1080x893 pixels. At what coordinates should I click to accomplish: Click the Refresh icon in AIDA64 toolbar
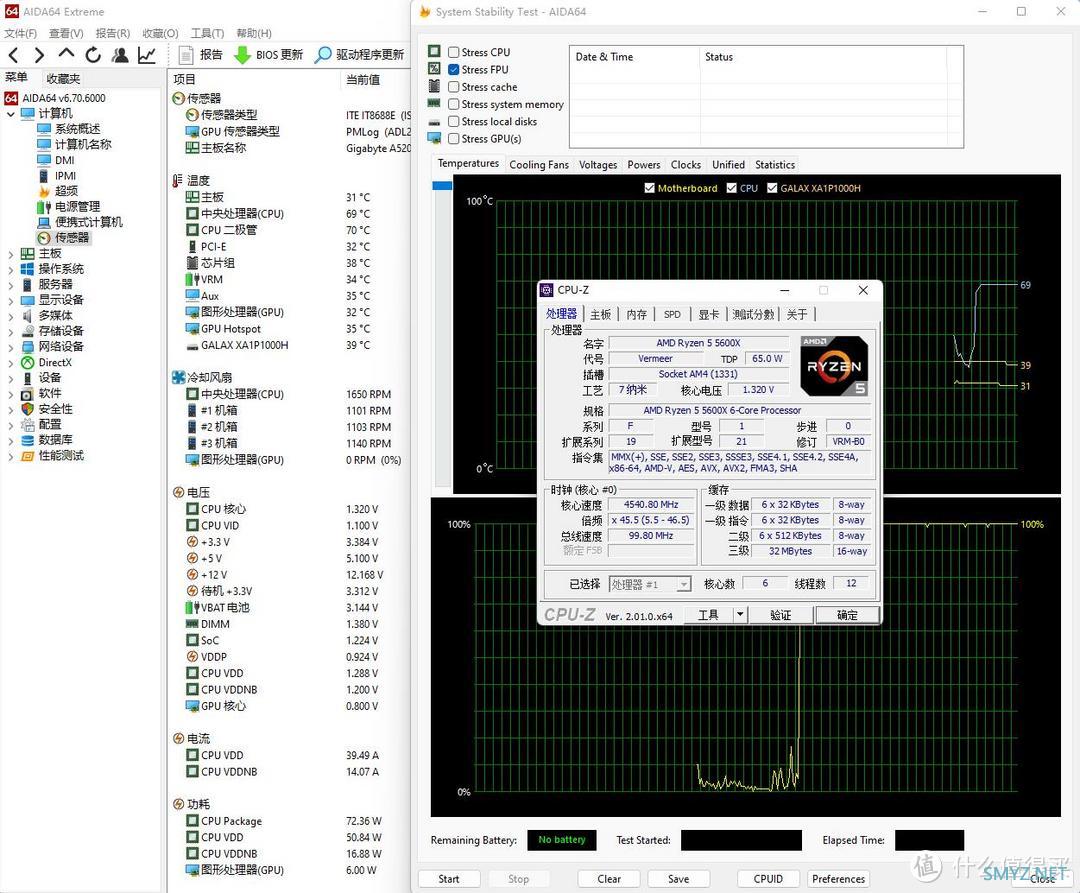93,55
